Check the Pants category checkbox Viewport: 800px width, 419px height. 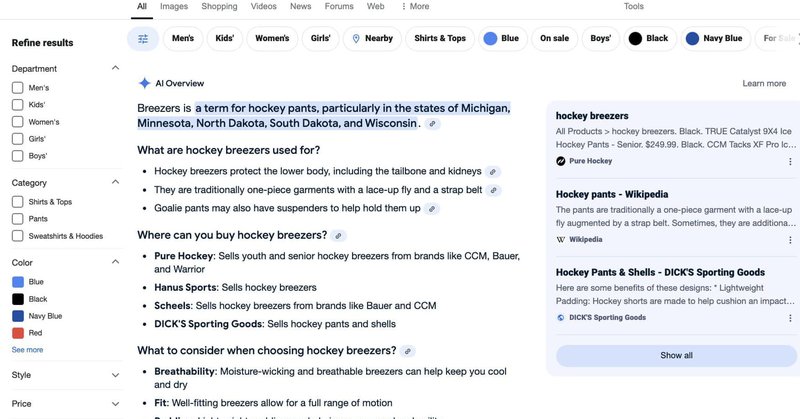coord(17,219)
